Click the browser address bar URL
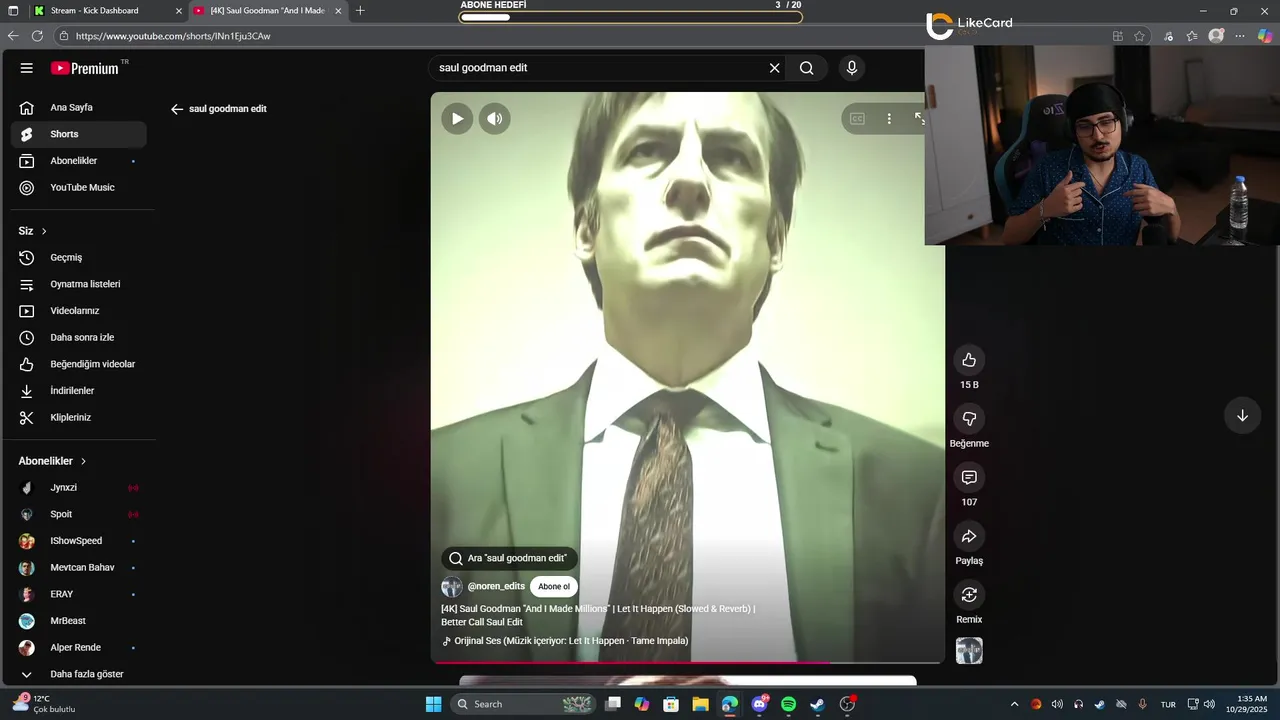The height and width of the screenshot is (720, 1280). pyautogui.click(x=173, y=36)
